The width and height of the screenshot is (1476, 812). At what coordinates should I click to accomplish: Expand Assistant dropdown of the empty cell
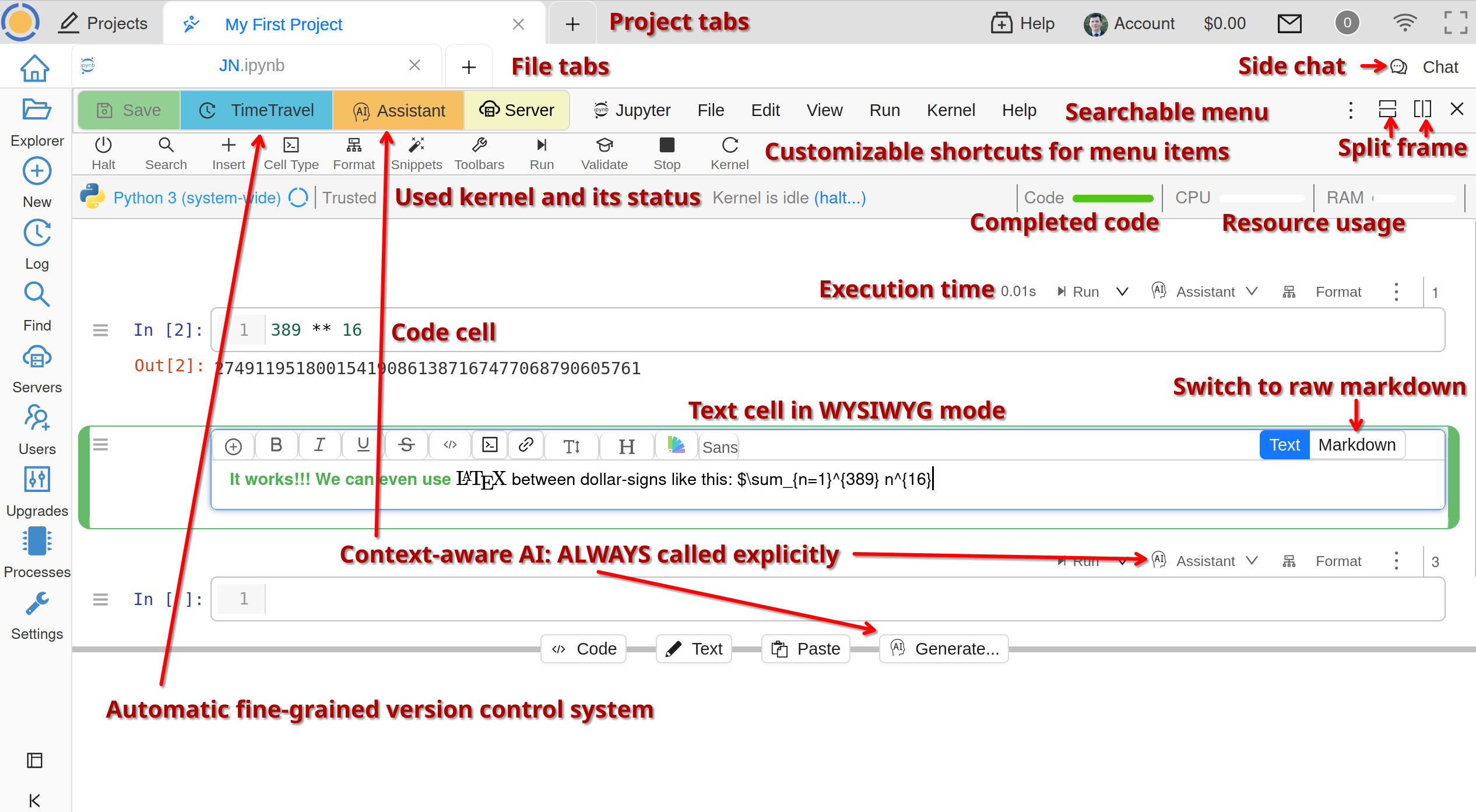click(1252, 561)
